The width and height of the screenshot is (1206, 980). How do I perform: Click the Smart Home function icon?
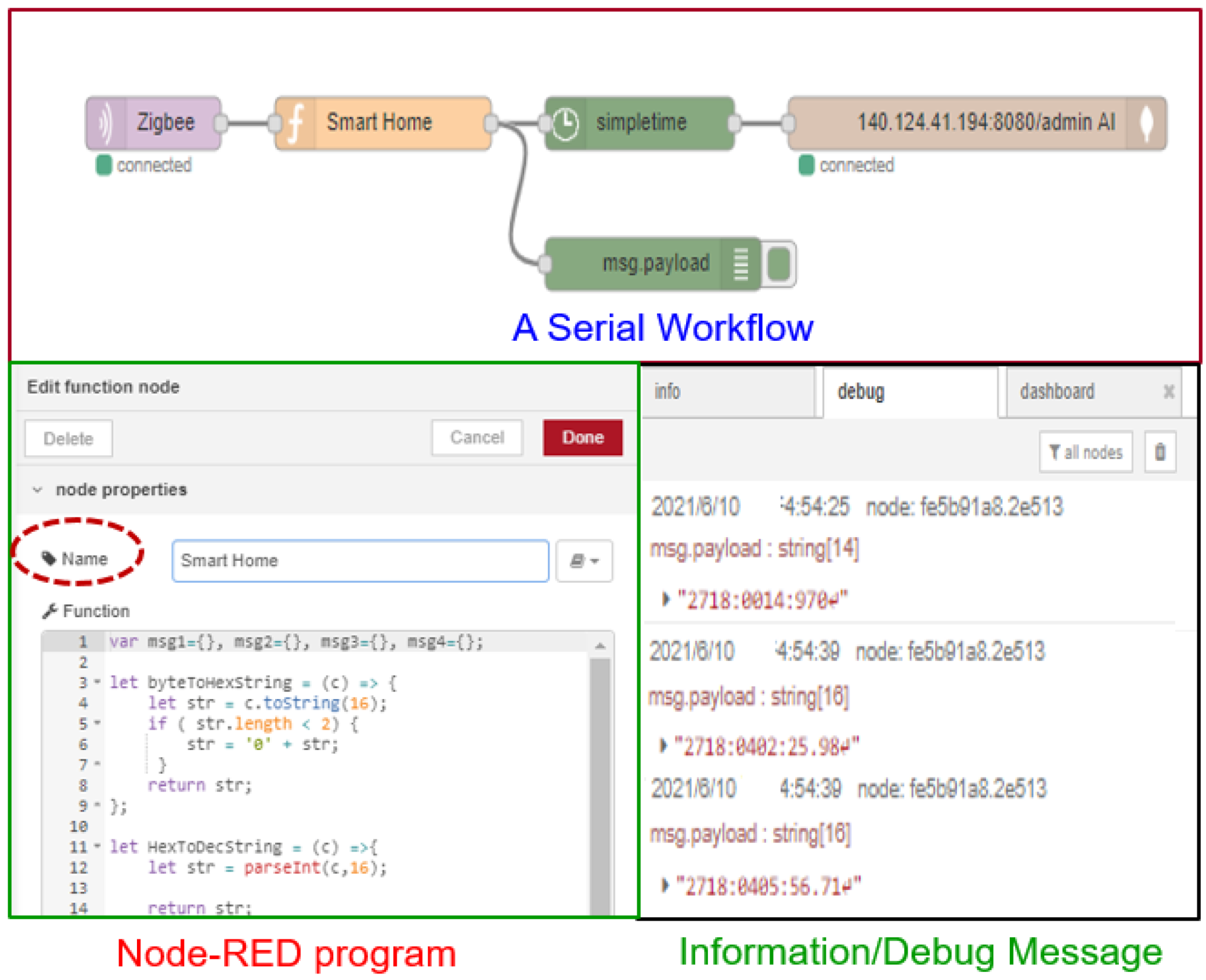295,123
